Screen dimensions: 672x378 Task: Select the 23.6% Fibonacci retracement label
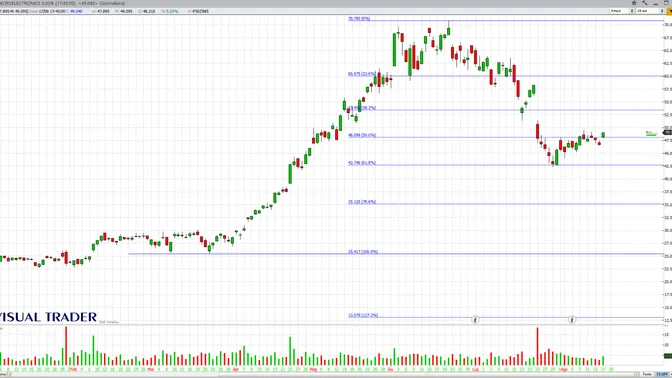click(x=362, y=74)
